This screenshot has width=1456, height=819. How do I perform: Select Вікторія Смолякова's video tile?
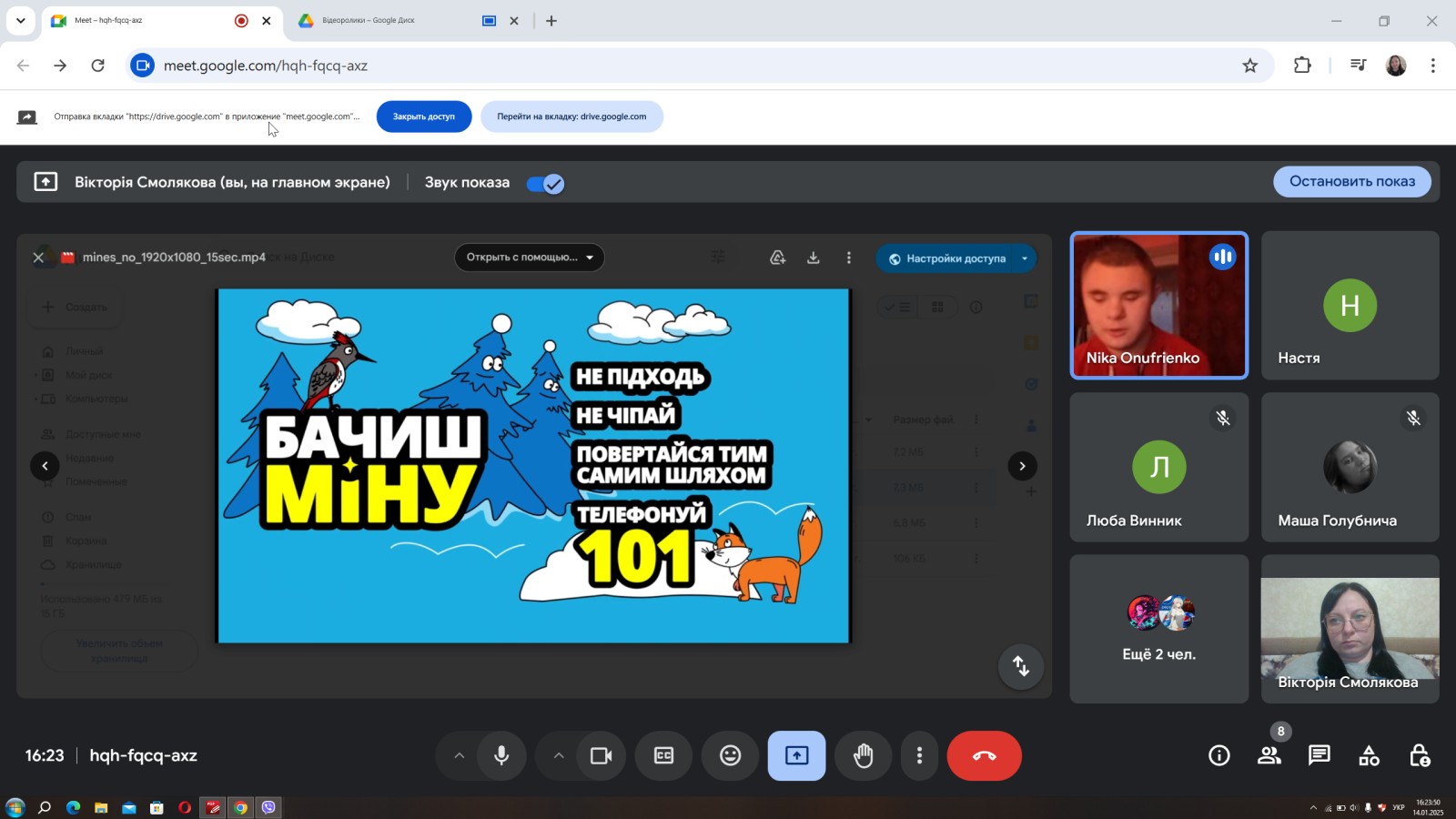point(1350,629)
